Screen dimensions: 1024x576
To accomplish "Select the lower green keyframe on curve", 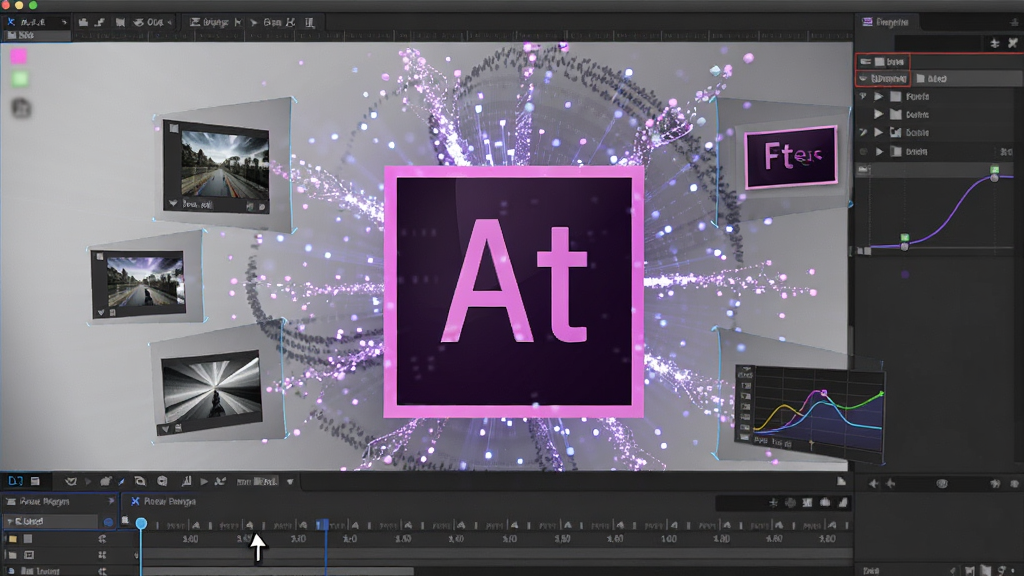I will coord(904,238).
